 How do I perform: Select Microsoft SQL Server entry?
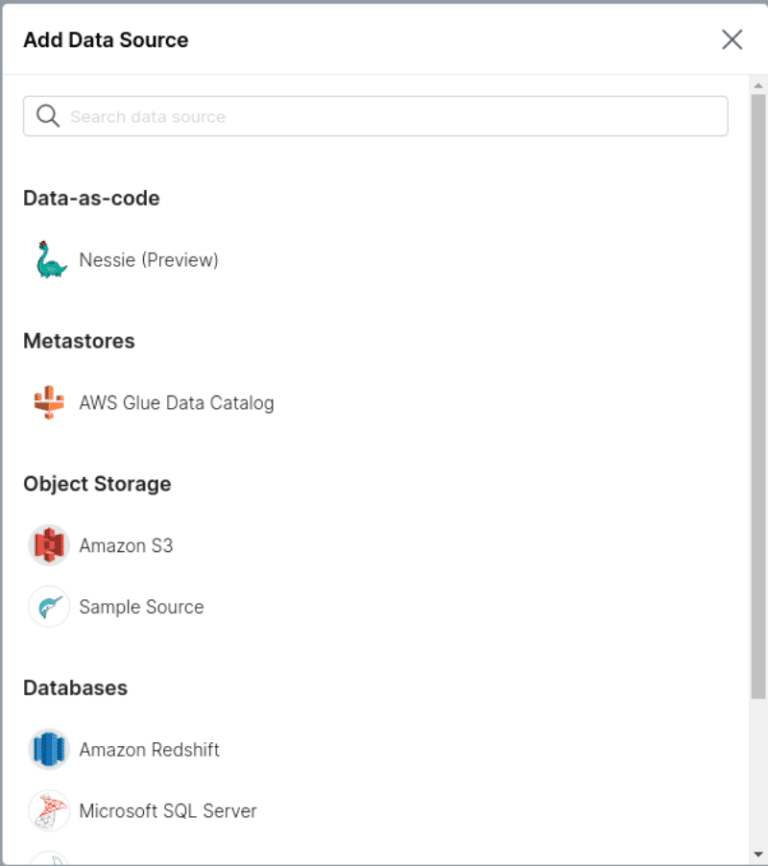167,810
